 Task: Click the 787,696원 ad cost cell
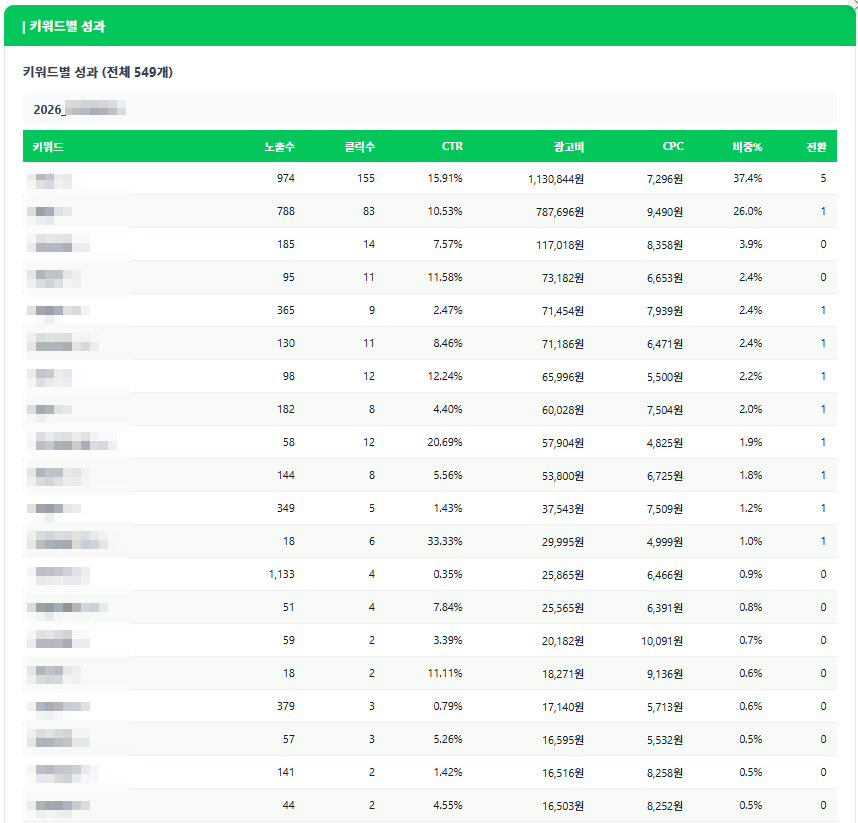pos(560,212)
